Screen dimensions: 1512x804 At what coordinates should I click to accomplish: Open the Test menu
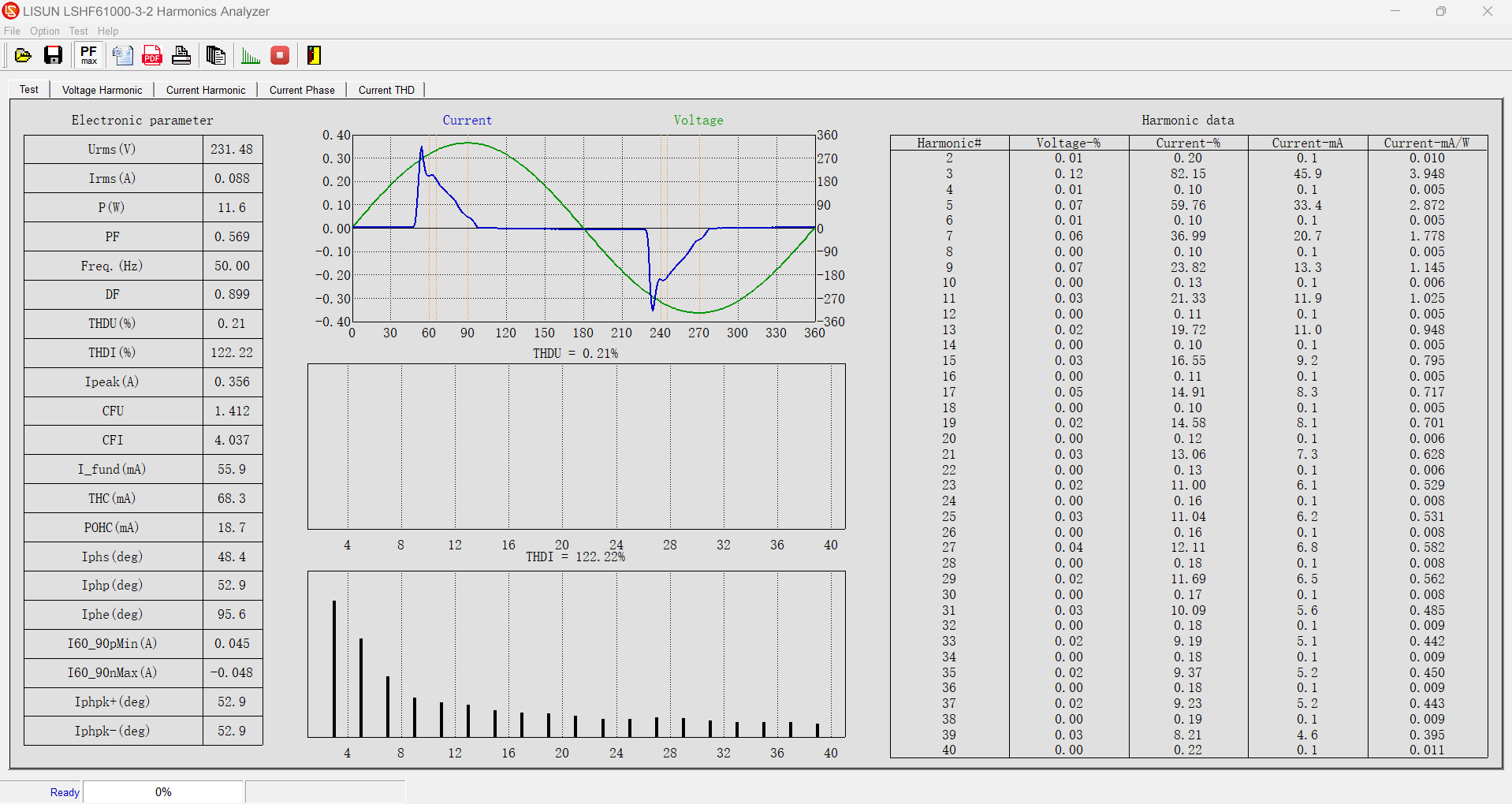click(x=78, y=31)
